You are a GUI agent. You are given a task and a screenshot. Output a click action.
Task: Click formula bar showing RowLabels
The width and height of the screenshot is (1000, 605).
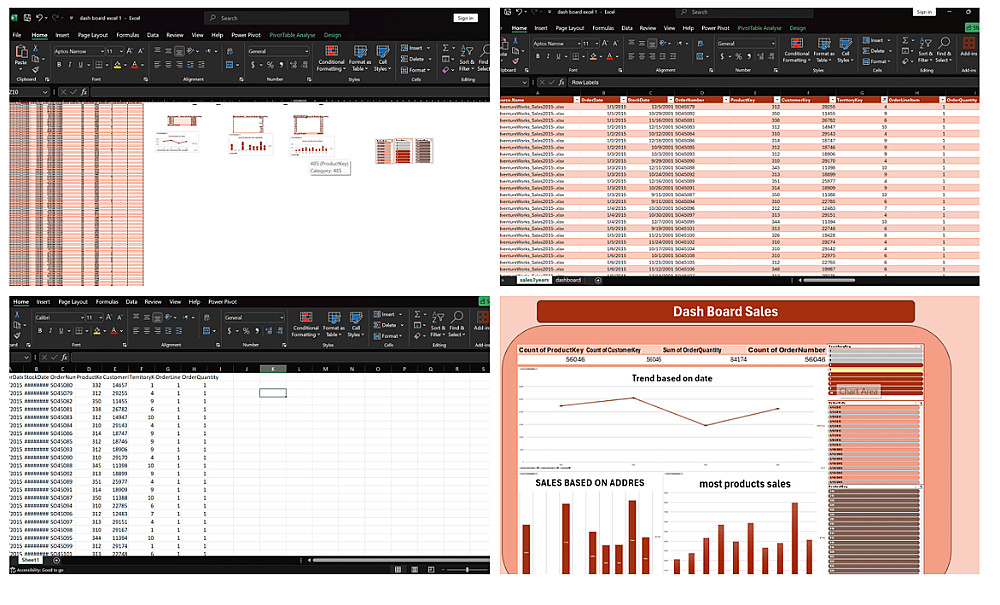click(772, 82)
